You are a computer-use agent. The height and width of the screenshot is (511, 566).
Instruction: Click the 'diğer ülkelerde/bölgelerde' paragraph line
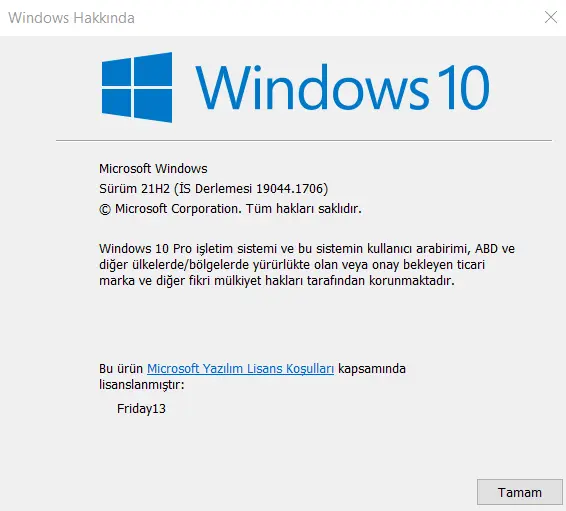[292, 265]
